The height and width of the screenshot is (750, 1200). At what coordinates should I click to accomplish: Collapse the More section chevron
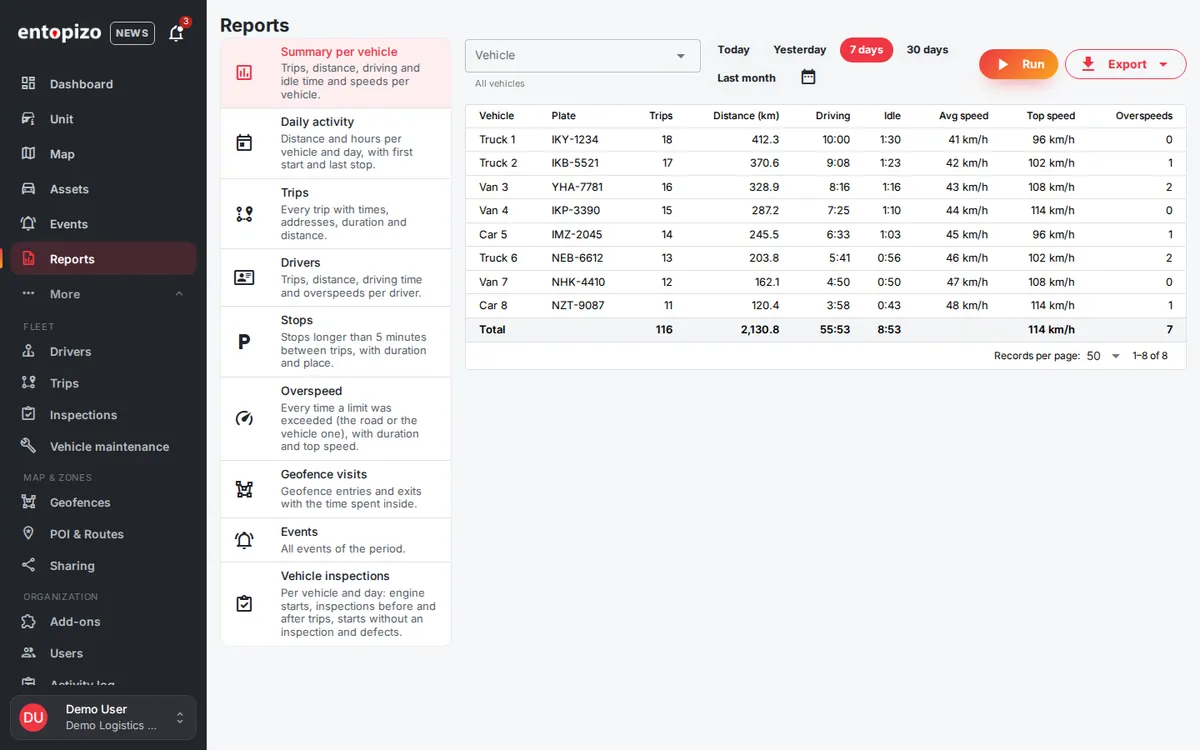(179, 294)
